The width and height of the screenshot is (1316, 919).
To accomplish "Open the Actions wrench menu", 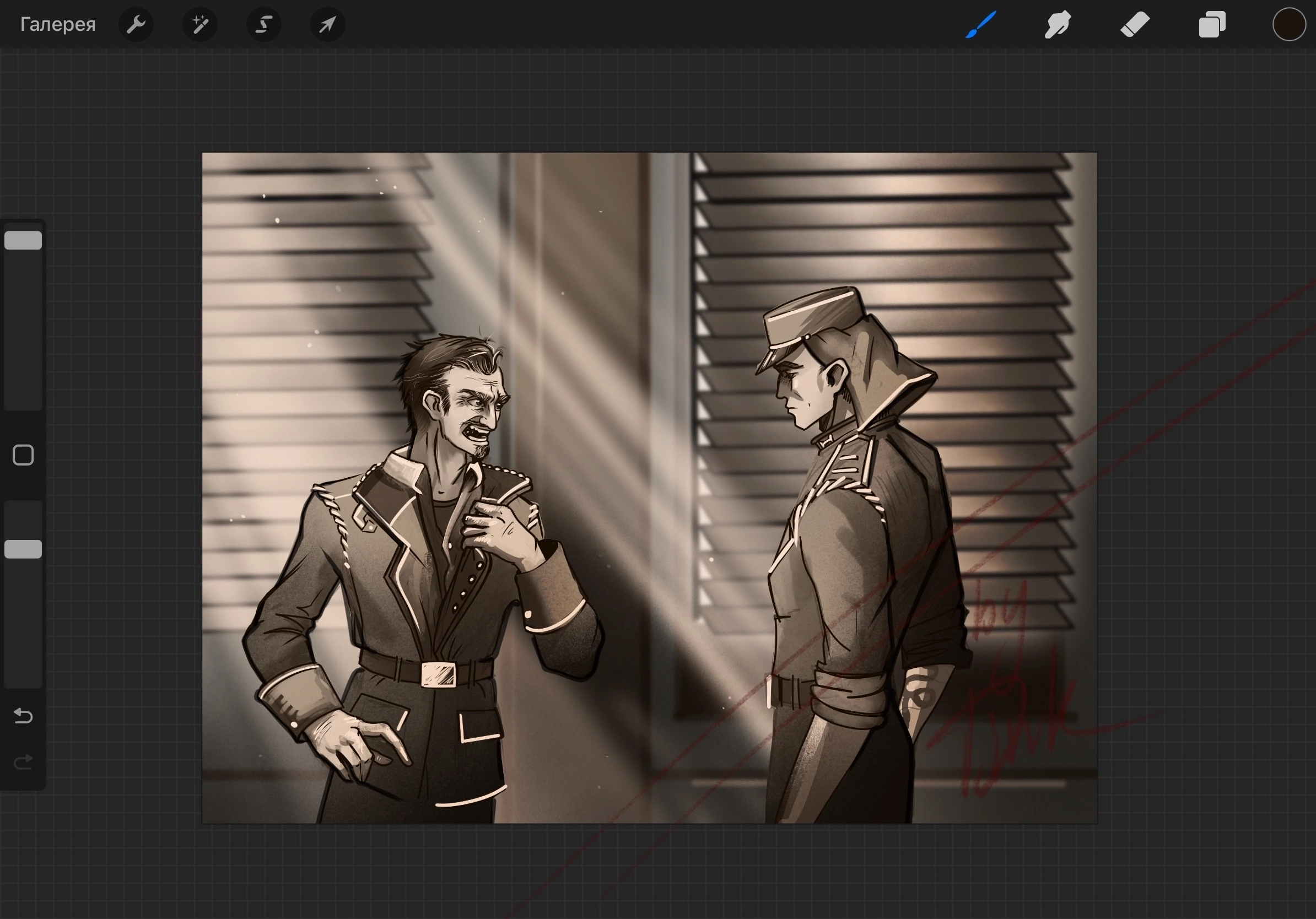I will (x=136, y=25).
